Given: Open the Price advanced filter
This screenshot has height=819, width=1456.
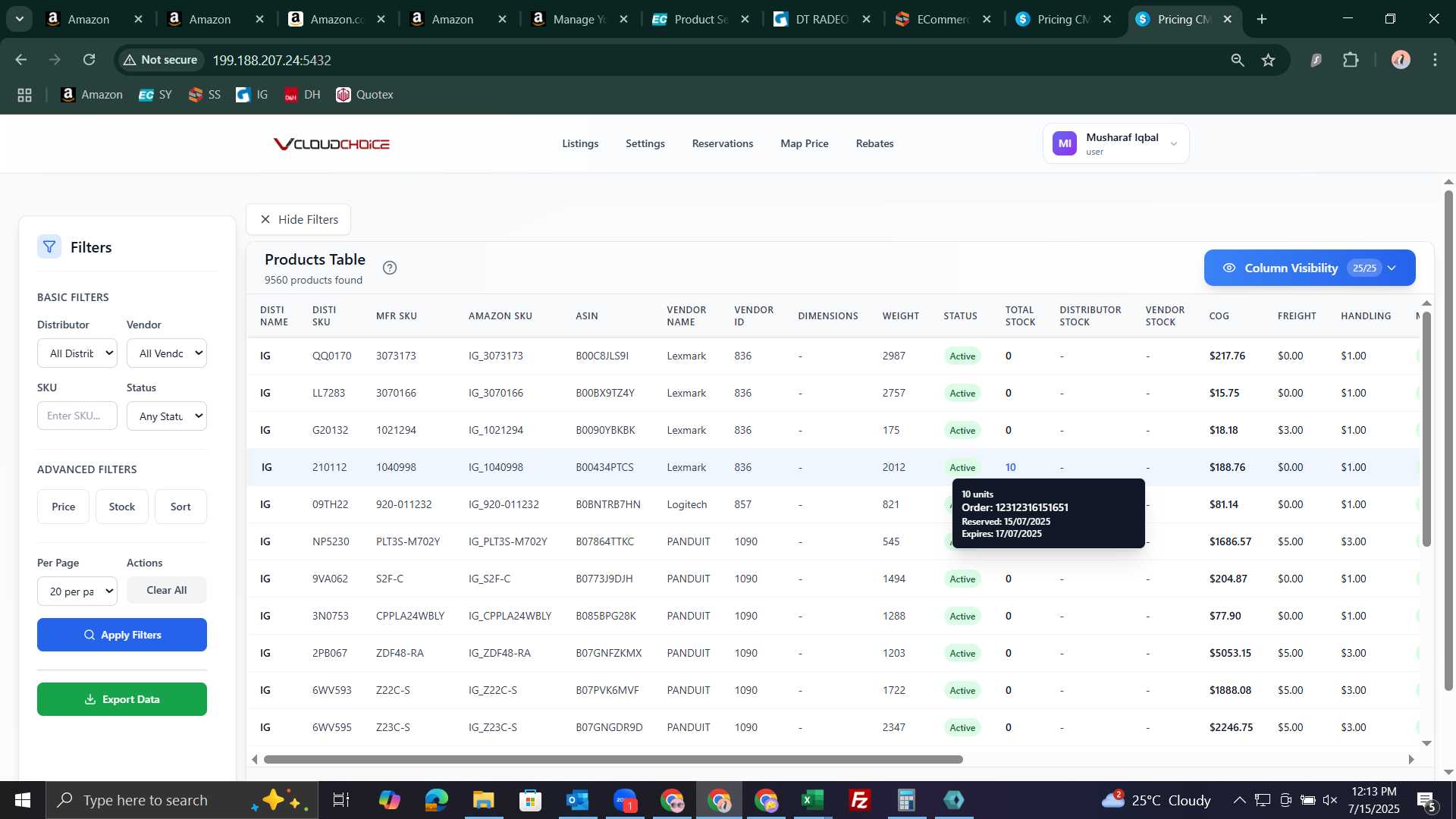Looking at the screenshot, I should [63, 507].
